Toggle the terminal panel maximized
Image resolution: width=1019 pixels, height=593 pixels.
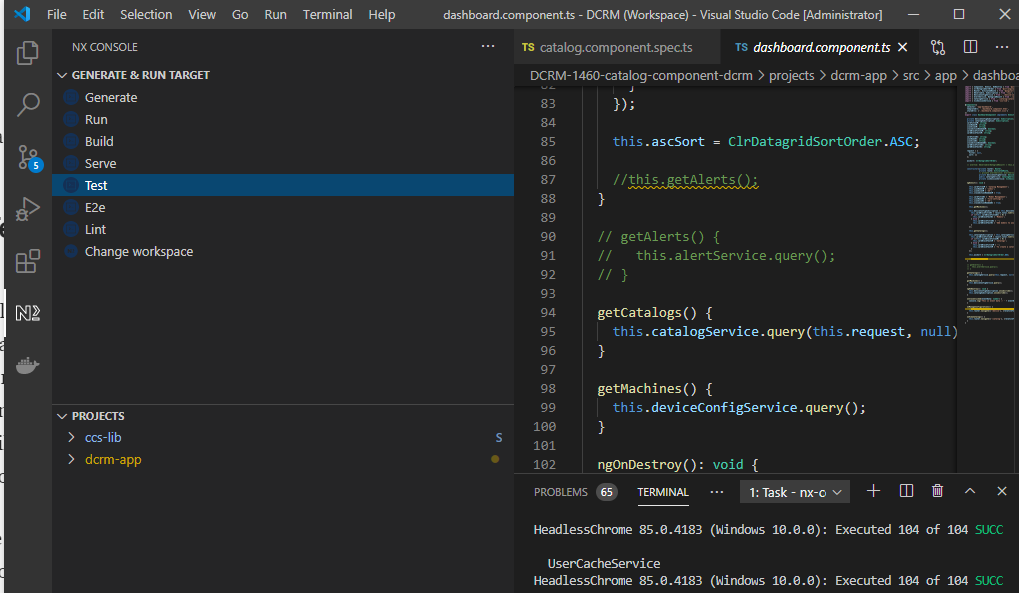tap(969, 490)
